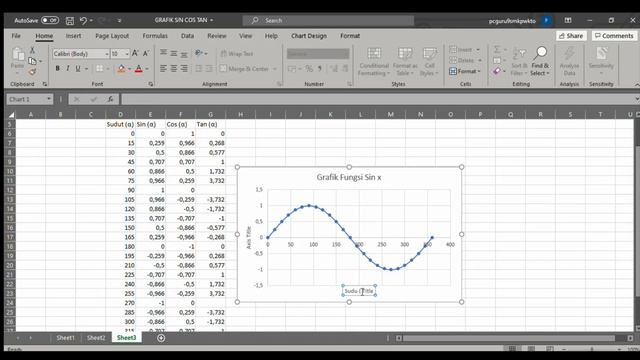Viewport: 640px width, 360px height.
Task: Switch to the Formulas tab
Action: click(155, 36)
